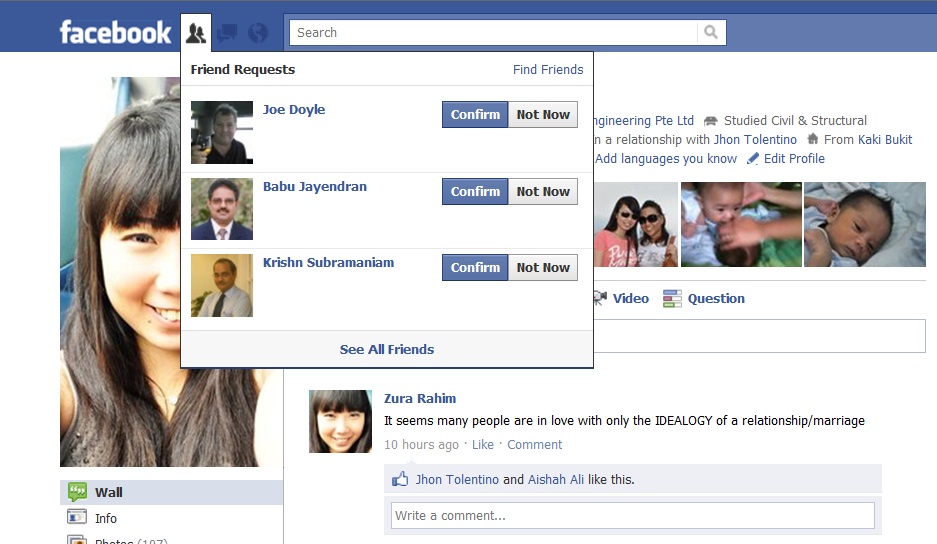Click the Comment link under the post
Image resolution: width=937 pixels, height=544 pixels.
click(x=535, y=444)
